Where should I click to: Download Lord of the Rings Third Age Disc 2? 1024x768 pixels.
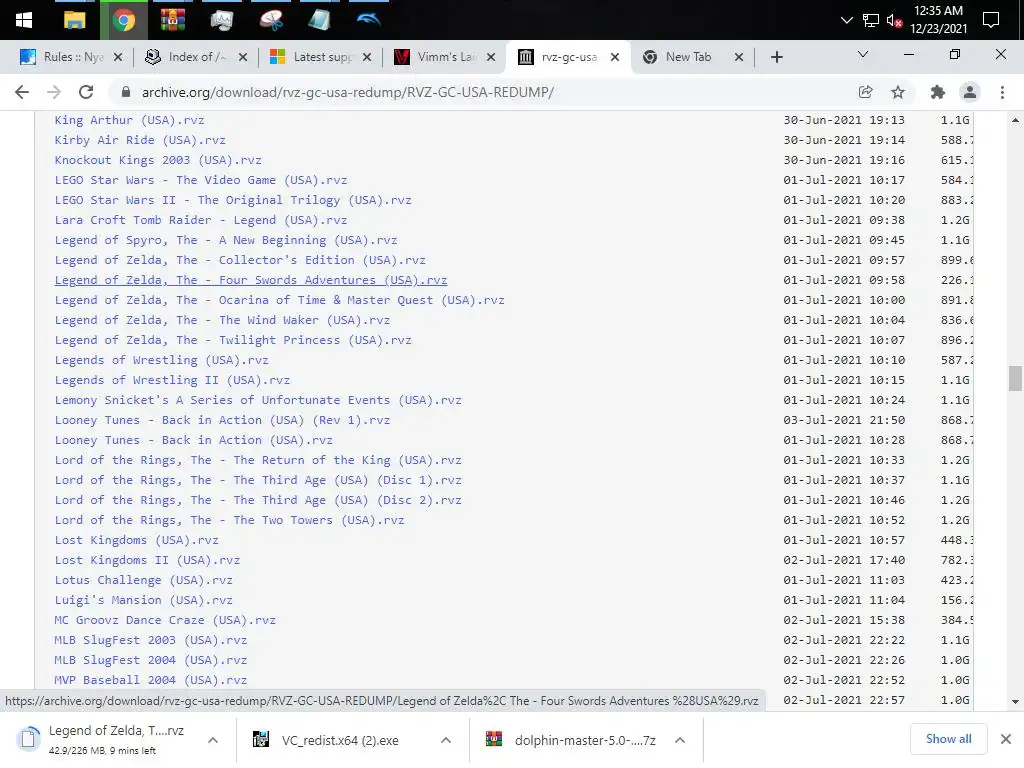click(258, 500)
